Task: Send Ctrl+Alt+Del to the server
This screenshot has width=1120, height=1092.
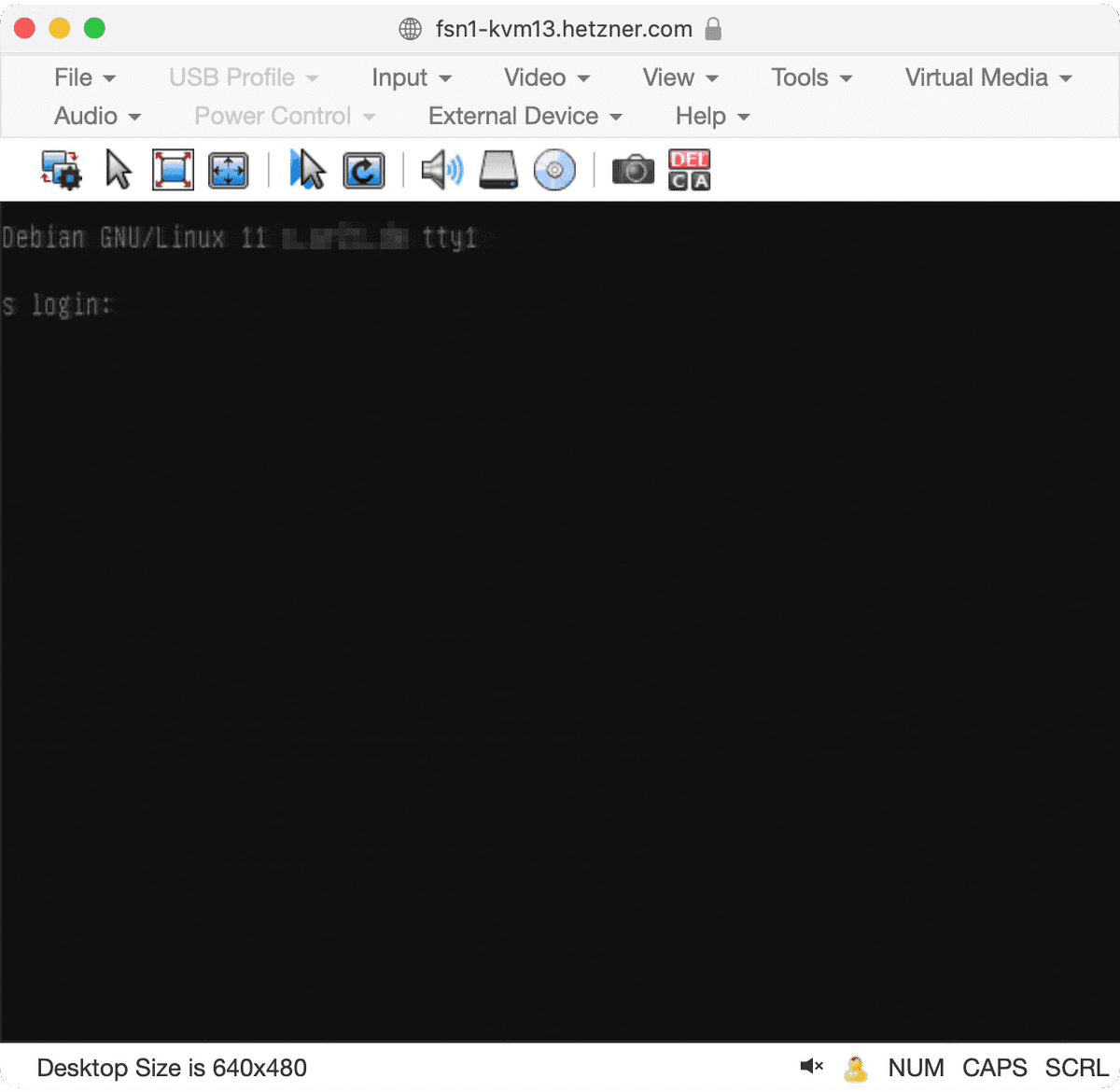Action: click(x=689, y=169)
